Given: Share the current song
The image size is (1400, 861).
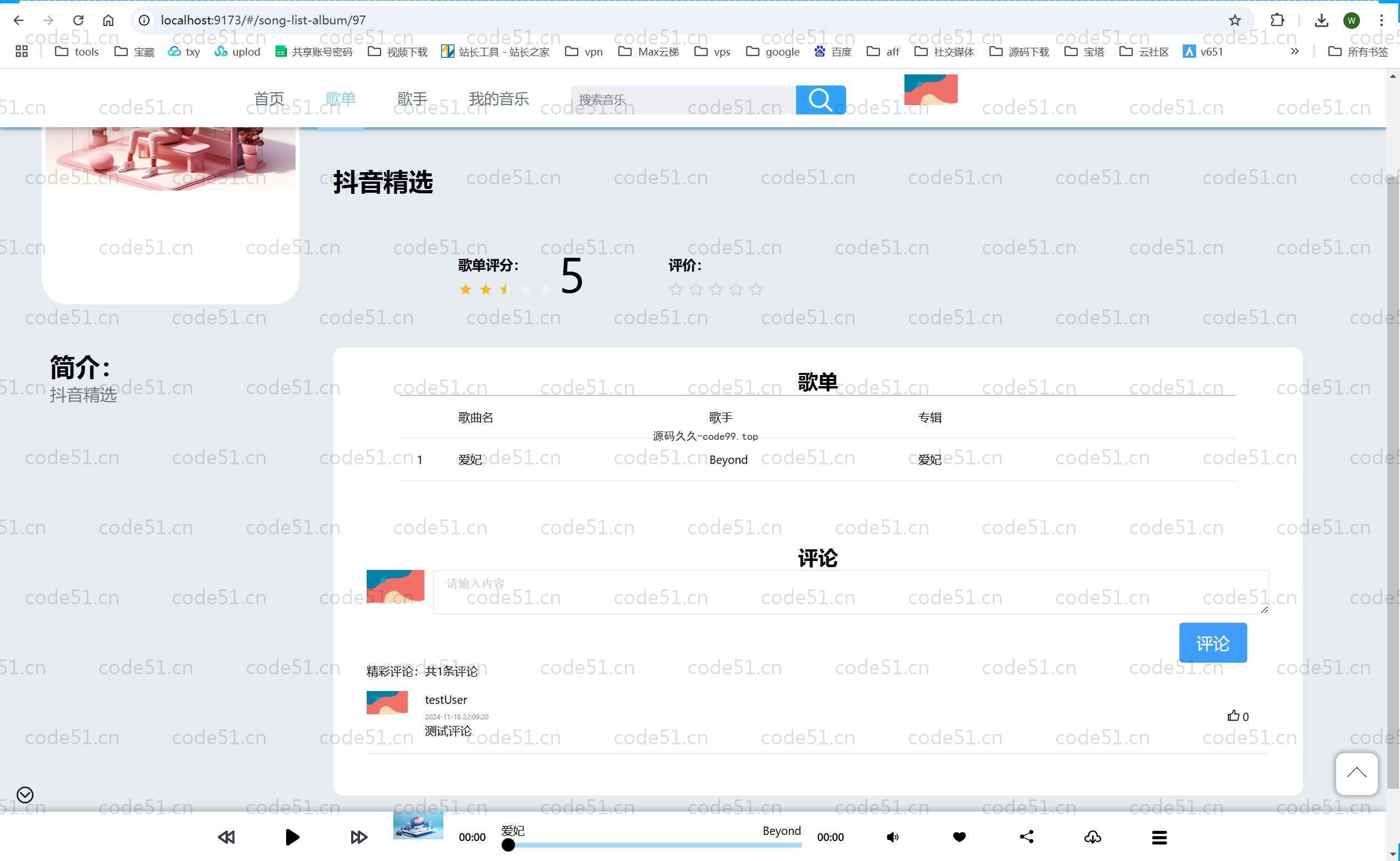Looking at the screenshot, I should pos(1027,837).
